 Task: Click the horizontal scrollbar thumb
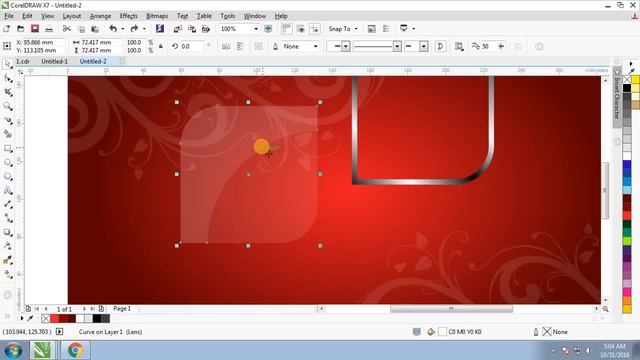pos(451,309)
